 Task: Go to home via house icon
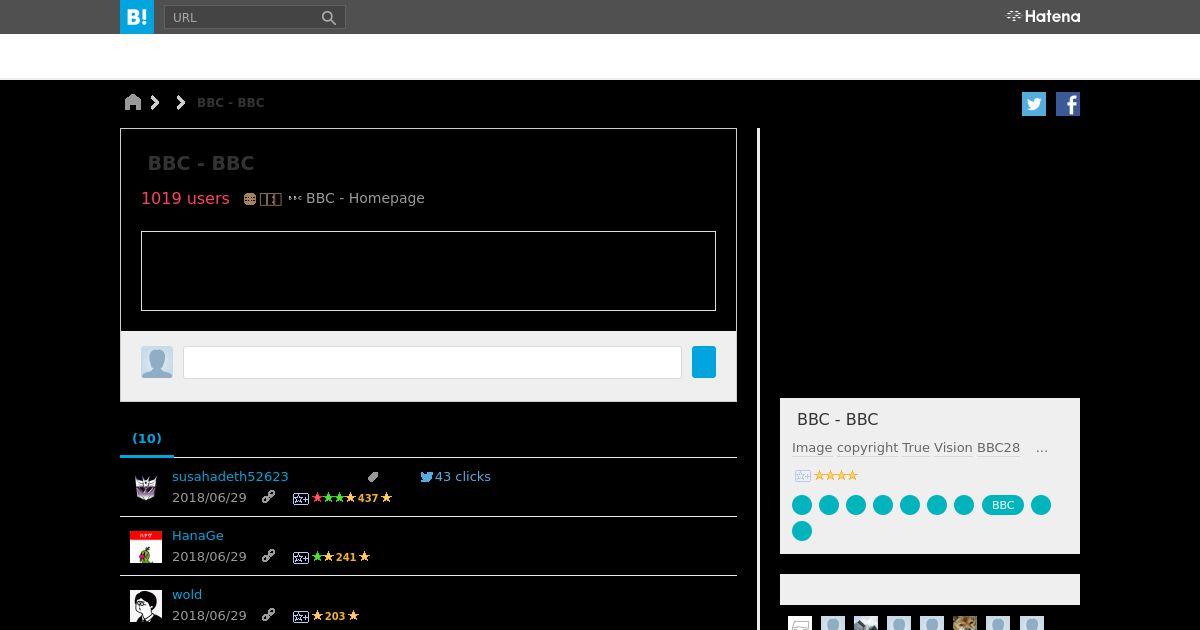[x=133, y=102]
